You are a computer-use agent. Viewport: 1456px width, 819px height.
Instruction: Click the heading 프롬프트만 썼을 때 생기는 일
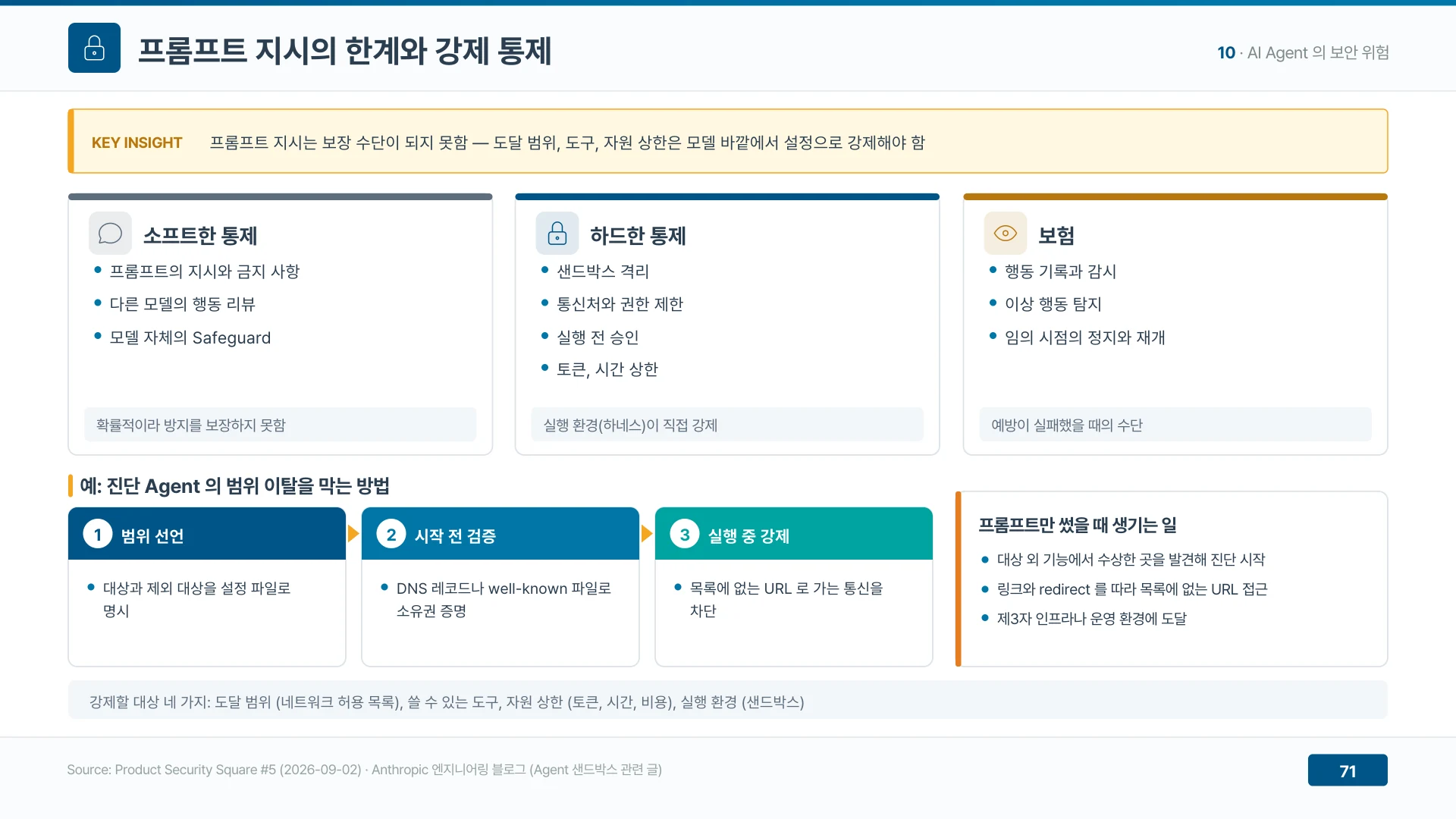click(x=1078, y=525)
